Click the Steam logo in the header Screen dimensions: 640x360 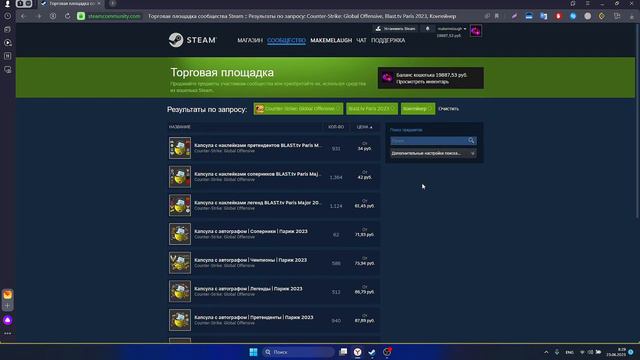pyautogui.click(x=192, y=40)
